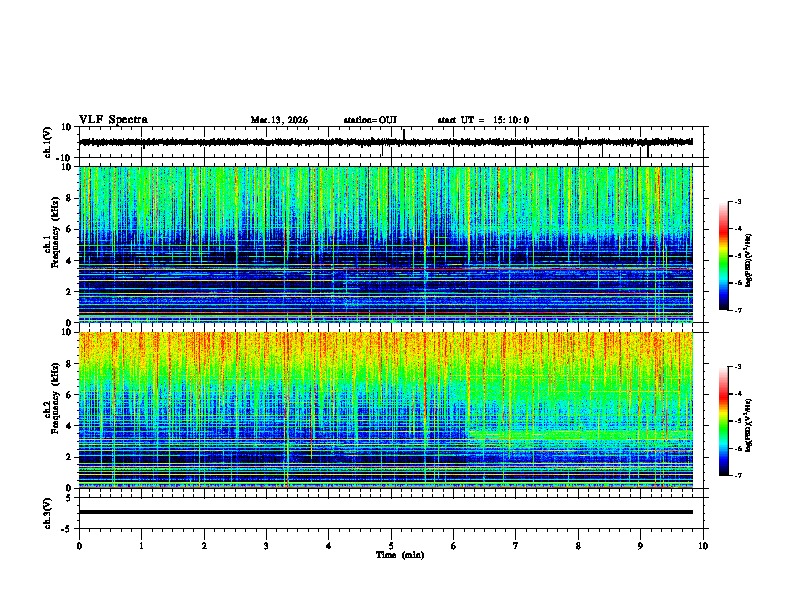Click the bright band in ch.2 spectrogram
792x612 pixels.
click(581, 434)
